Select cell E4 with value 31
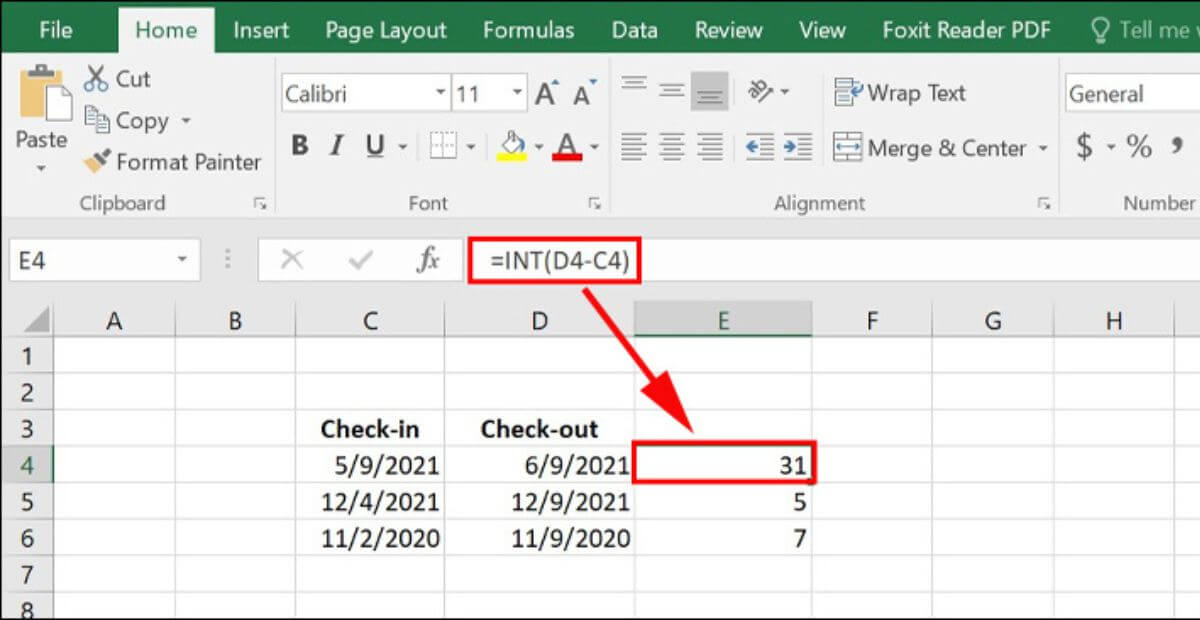The image size is (1200, 620). point(723,466)
